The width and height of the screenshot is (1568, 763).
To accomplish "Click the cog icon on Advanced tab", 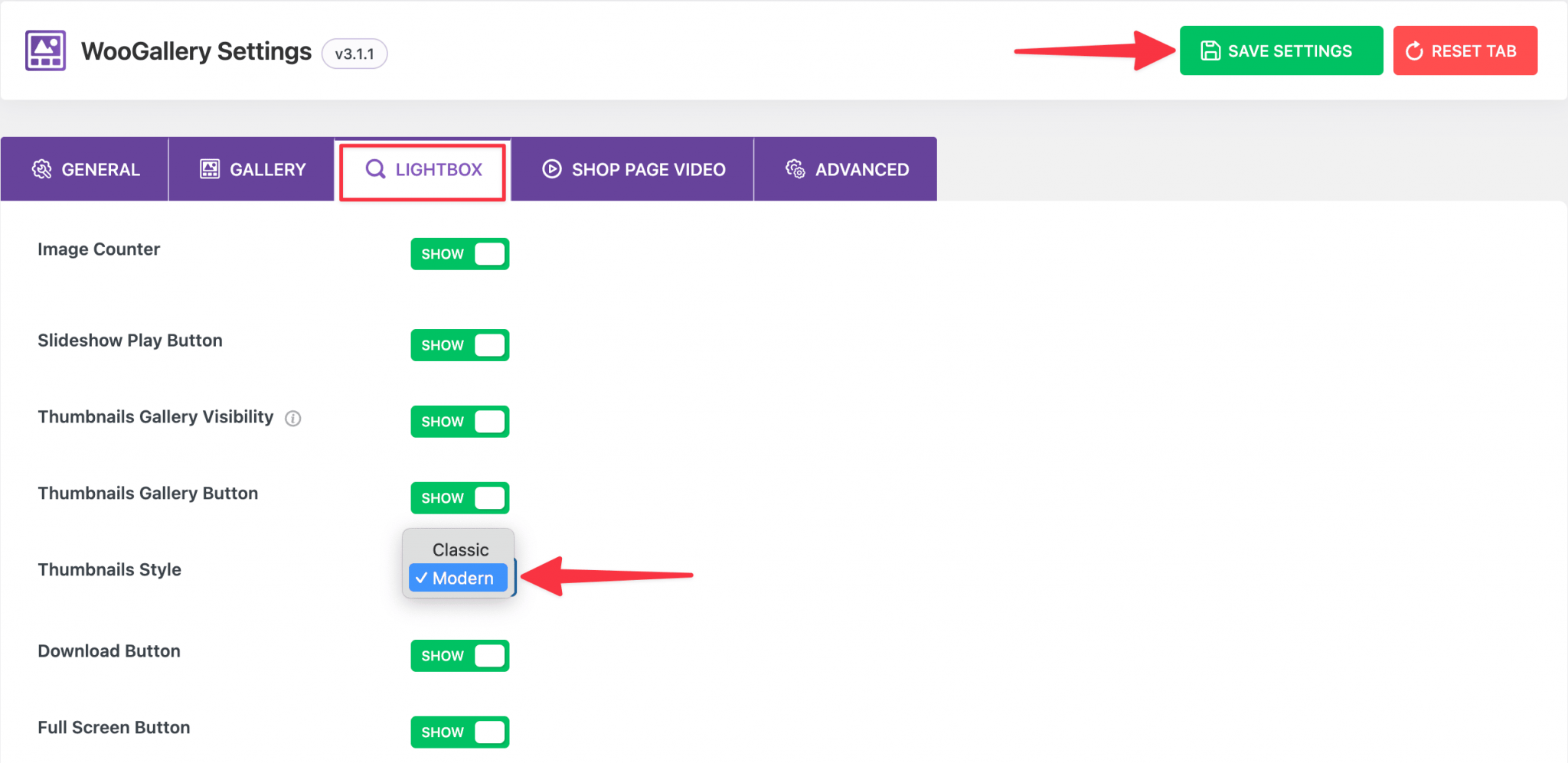I will pos(795,169).
